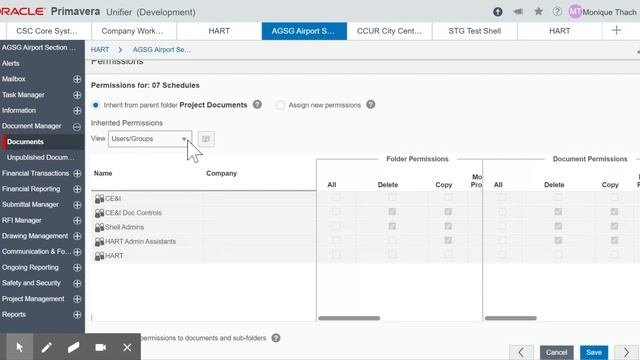The height and width of the screenshot is (360, 640).
Task: Switch to STG Test Shell tab
Action: (474, 31)
